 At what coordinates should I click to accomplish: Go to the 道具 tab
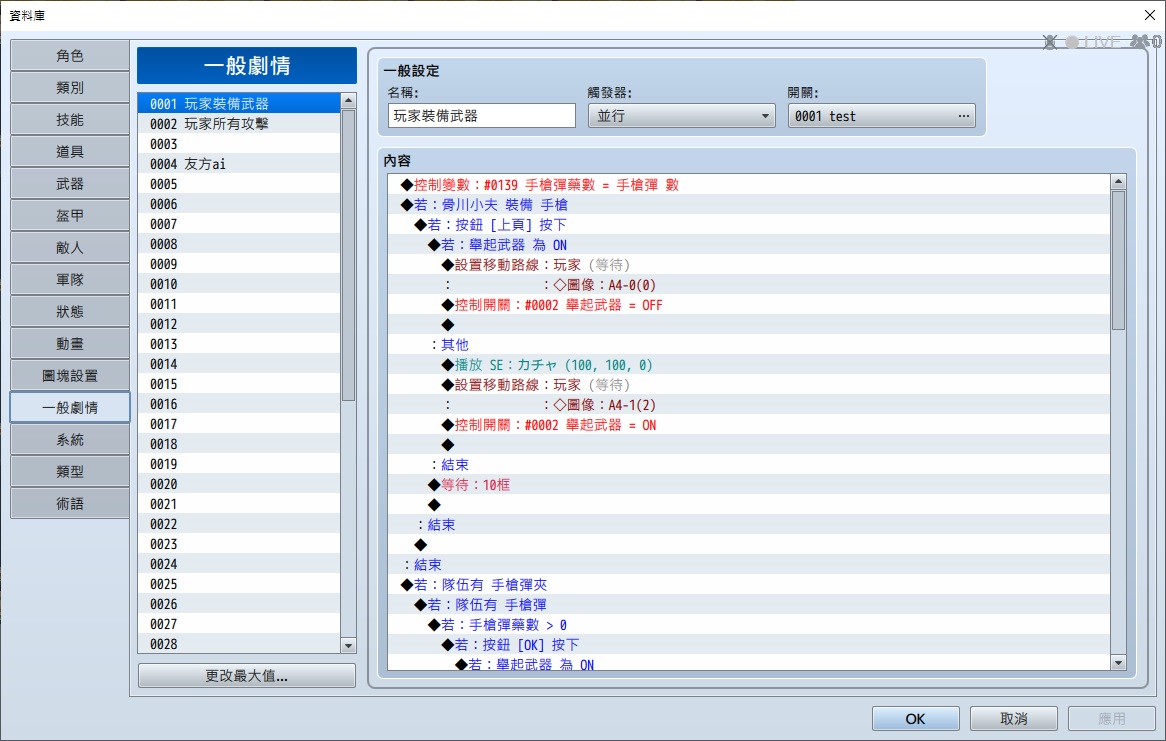tap(70, 152)
